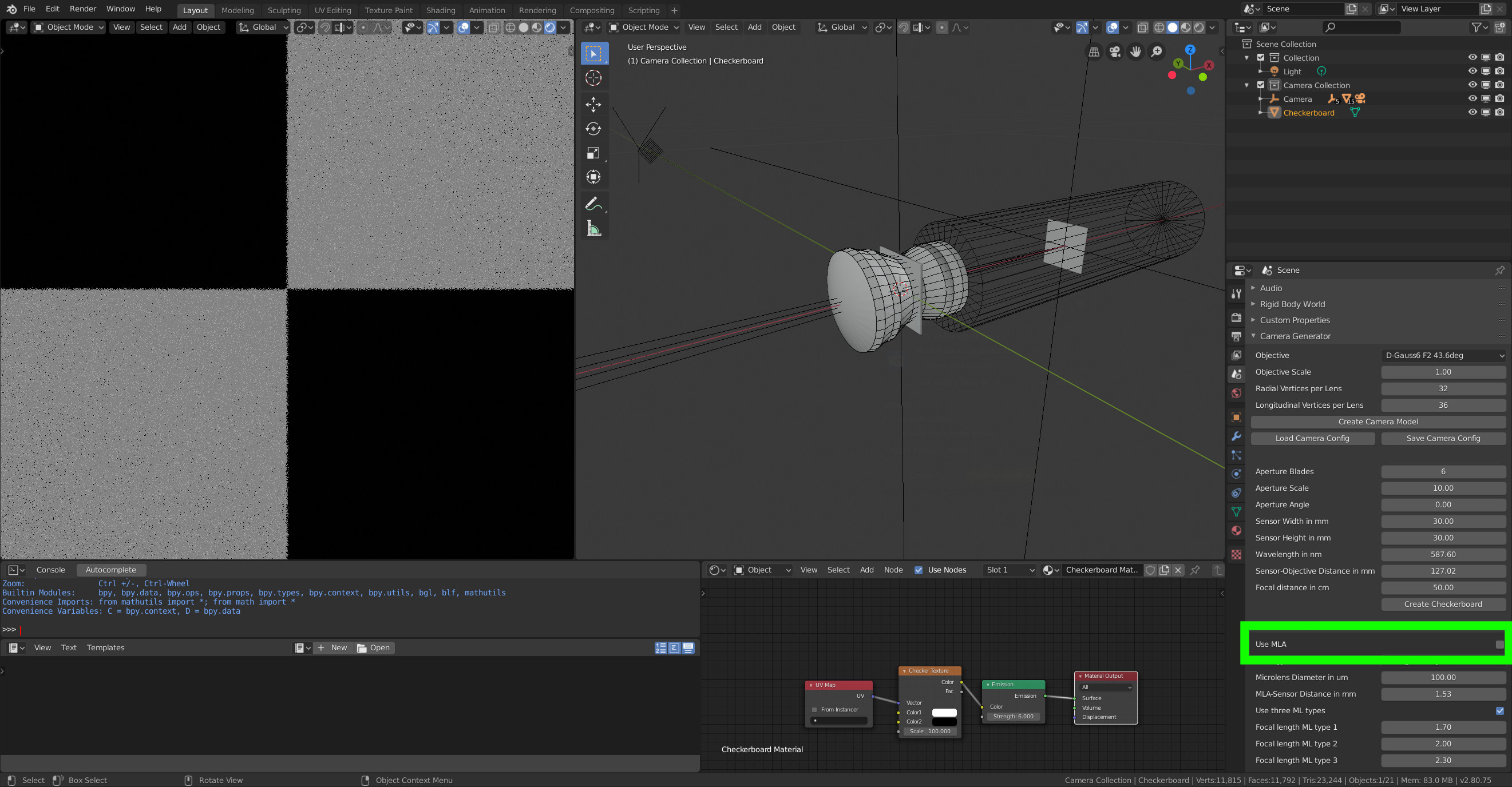Enable the Use MLA checkbox
1512x787 pixels.
[1499, 644]
